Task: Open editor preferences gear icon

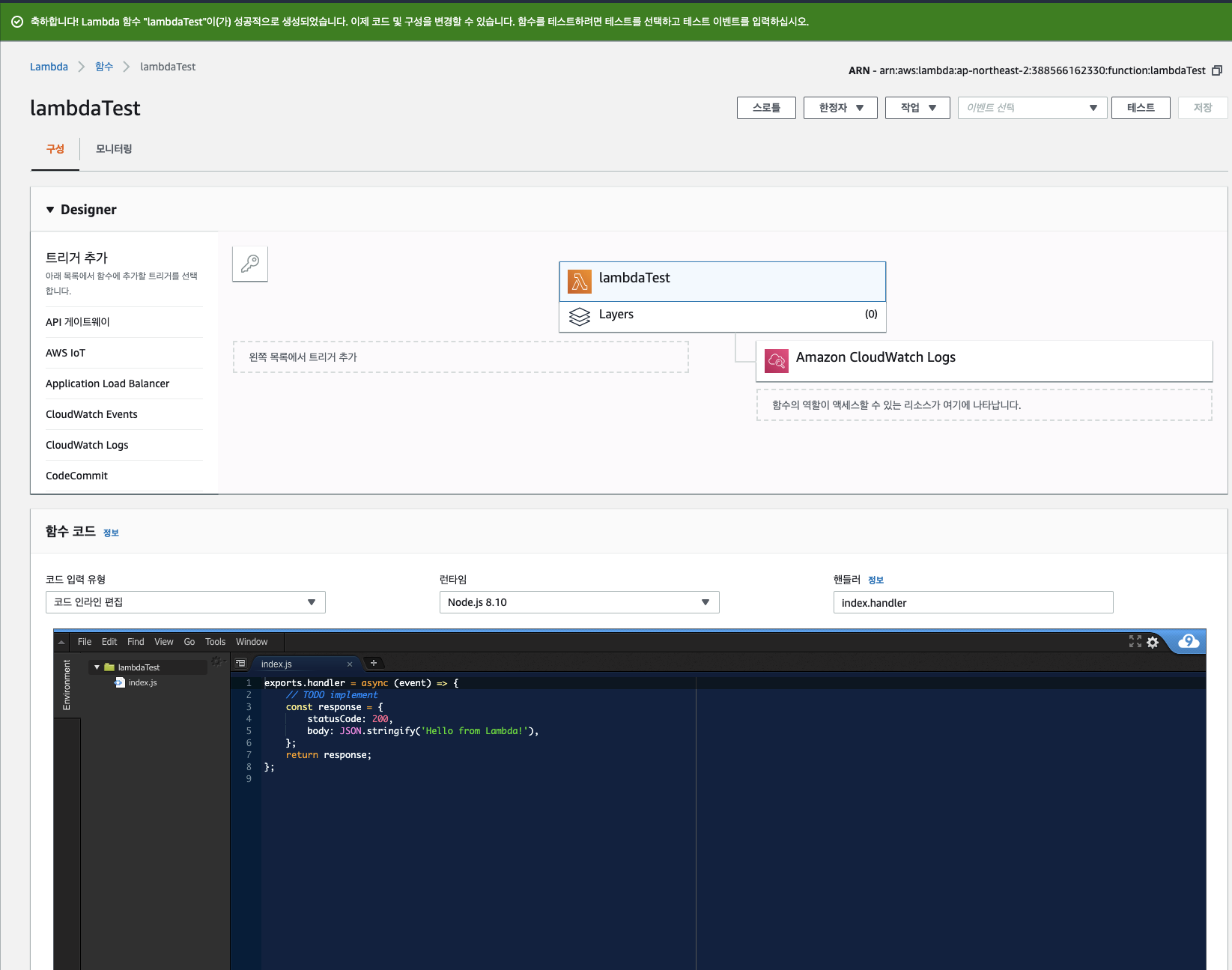Action: coord(1153,642)
